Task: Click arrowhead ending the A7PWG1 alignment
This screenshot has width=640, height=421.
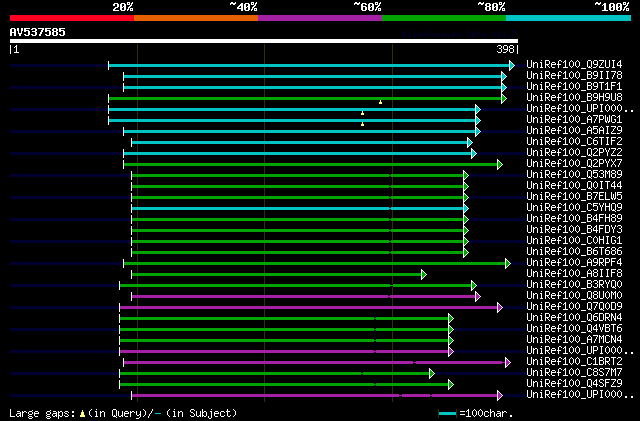Action: (478, 120)
